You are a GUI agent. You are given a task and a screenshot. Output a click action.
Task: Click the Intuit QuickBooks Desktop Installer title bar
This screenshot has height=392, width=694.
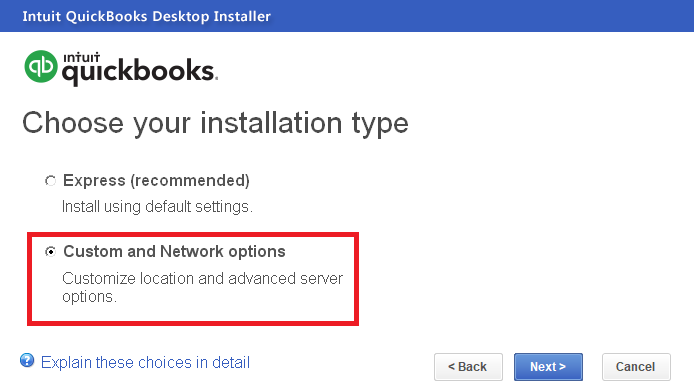(347, 16)
